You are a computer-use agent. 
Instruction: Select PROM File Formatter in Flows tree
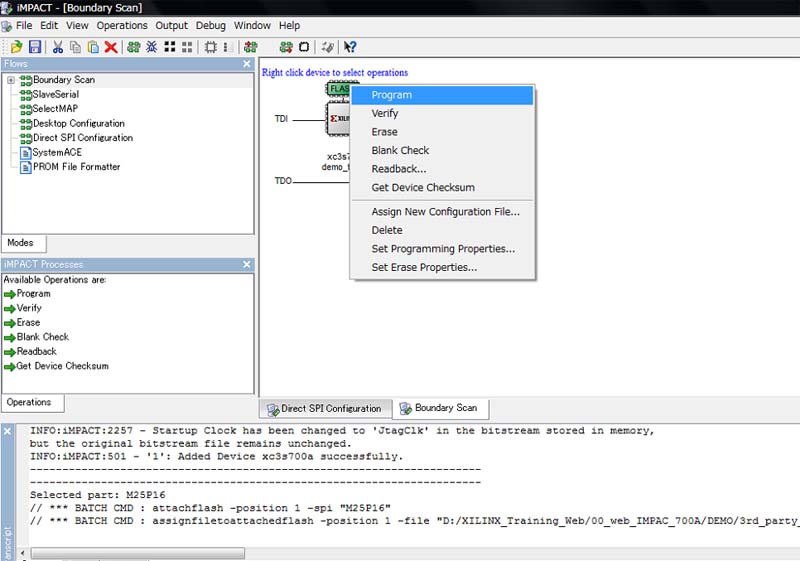click(x=76, y=167)
